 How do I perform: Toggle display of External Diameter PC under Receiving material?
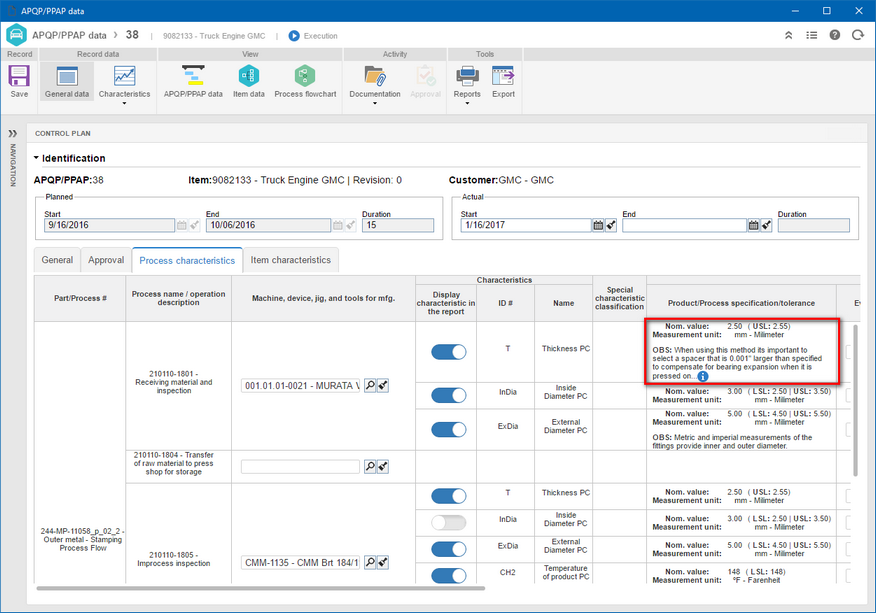[x=449, y=430]
